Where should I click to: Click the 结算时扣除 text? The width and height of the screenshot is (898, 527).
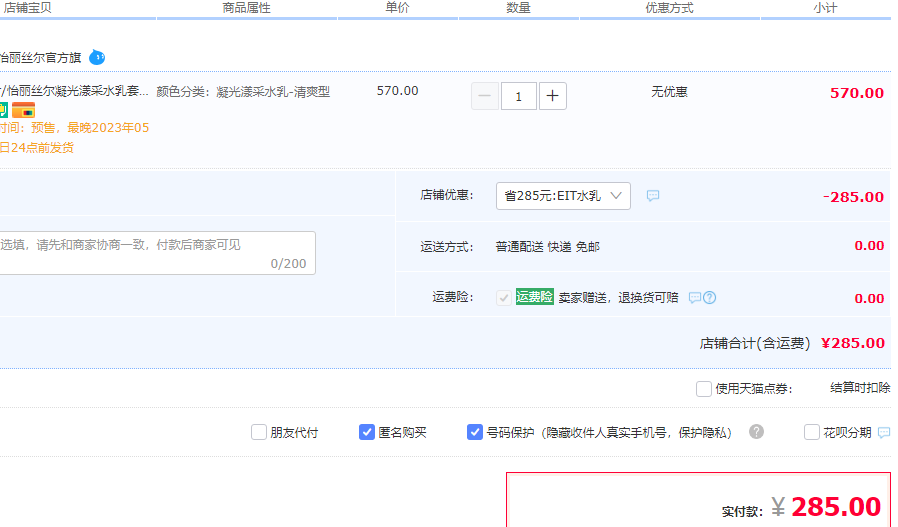pyautogui.click(x=860, y=388)
